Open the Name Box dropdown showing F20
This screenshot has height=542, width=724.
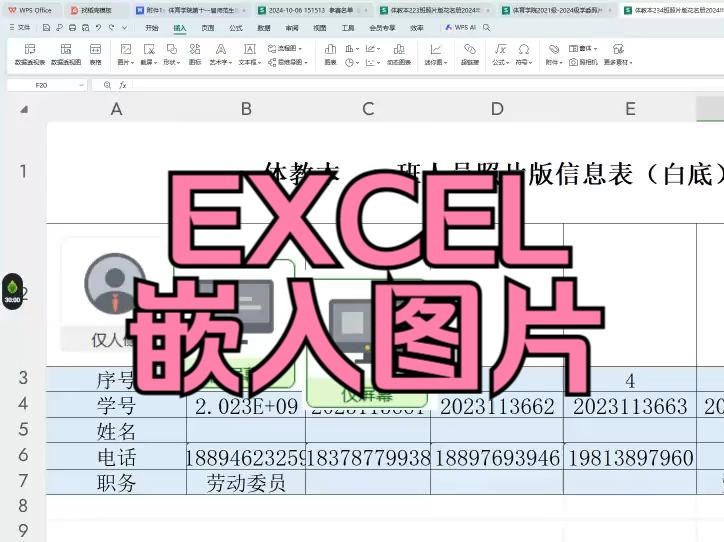[x=81, y=85]
